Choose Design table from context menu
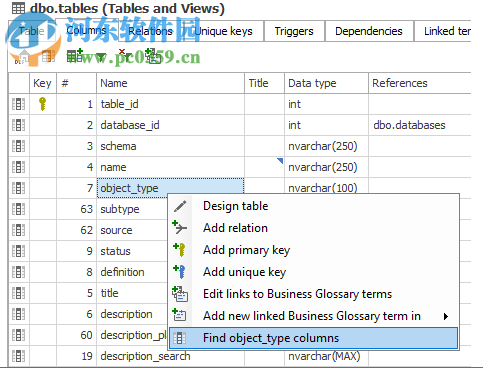The width and height of the screenshot is (483, 372). click(313, 206)
